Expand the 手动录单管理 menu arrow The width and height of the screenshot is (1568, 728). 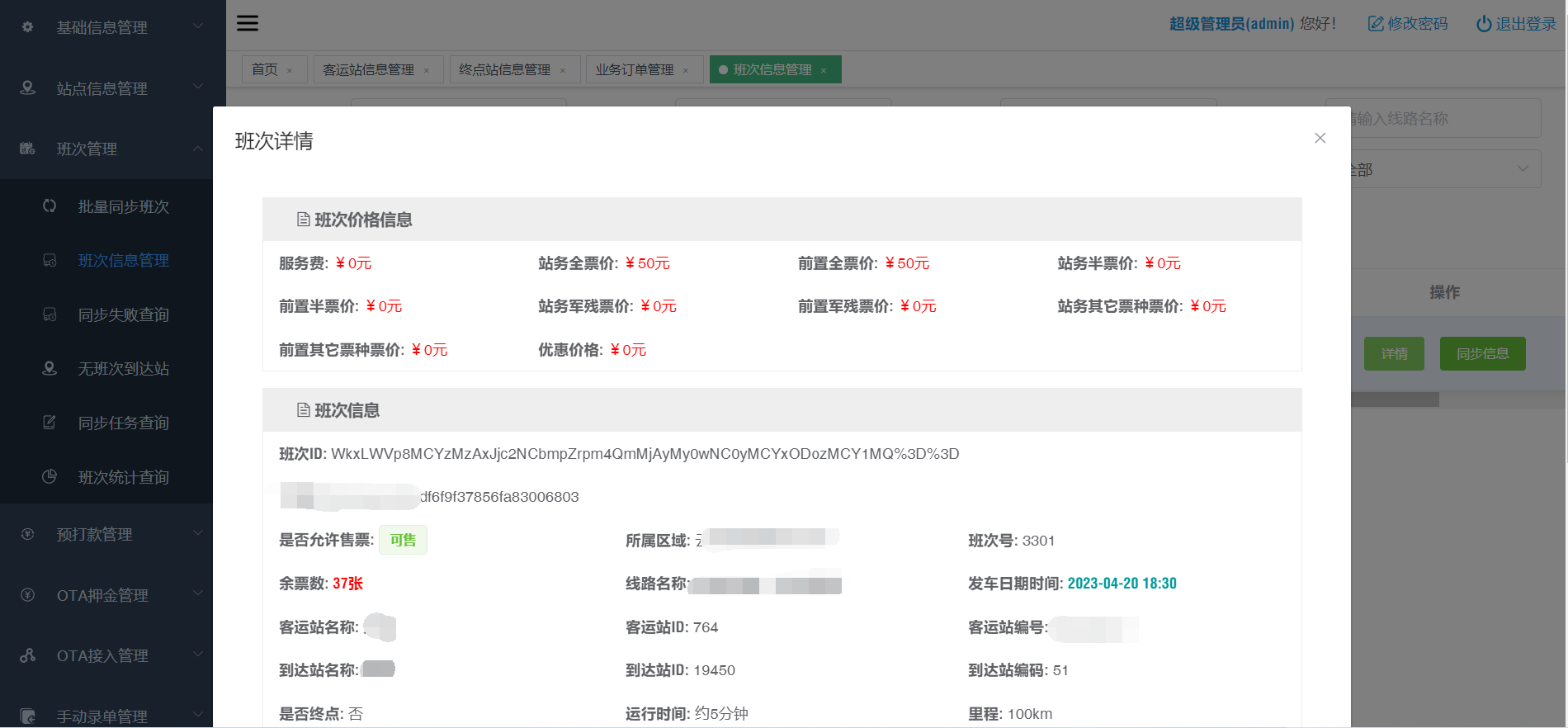click(x=198, y=714)
